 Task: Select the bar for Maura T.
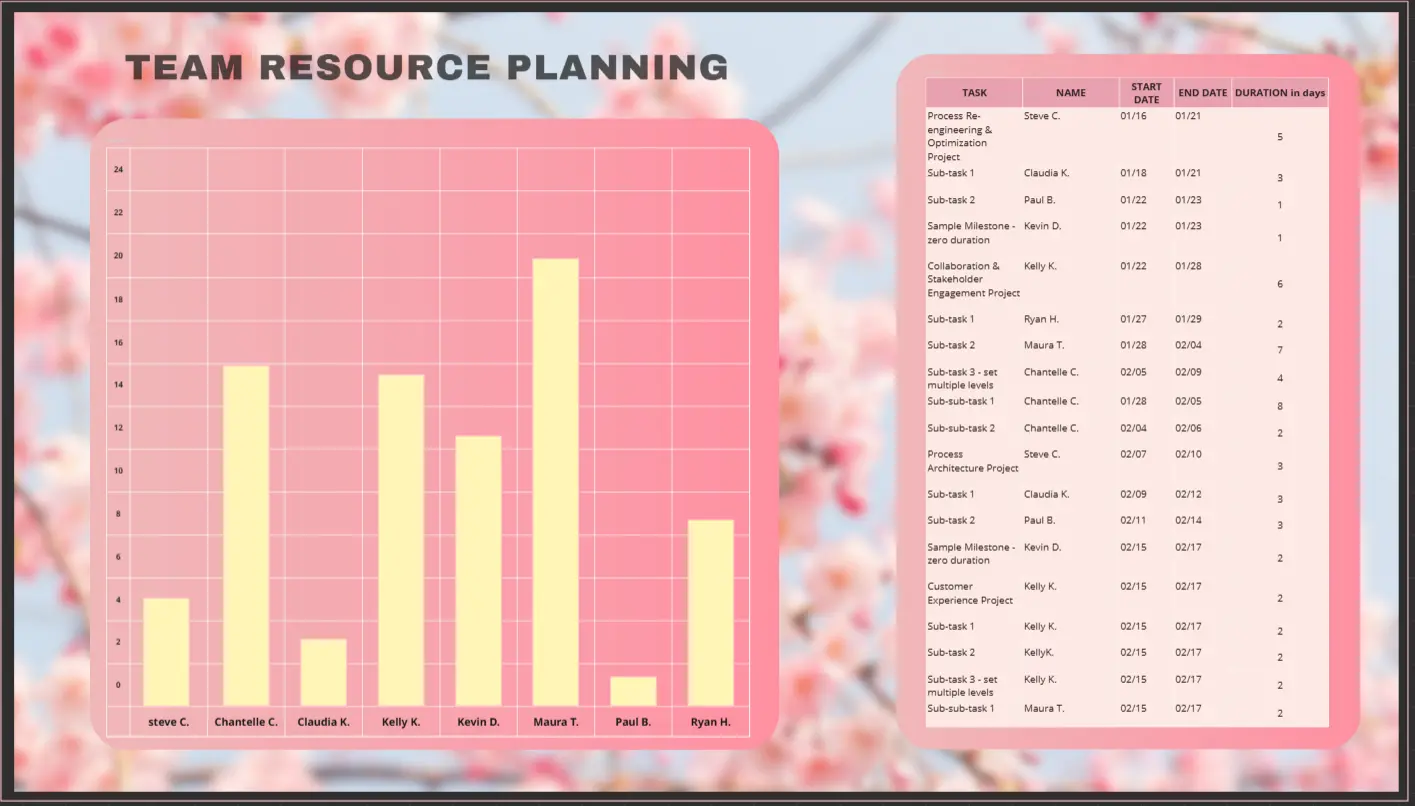[556, 480]
